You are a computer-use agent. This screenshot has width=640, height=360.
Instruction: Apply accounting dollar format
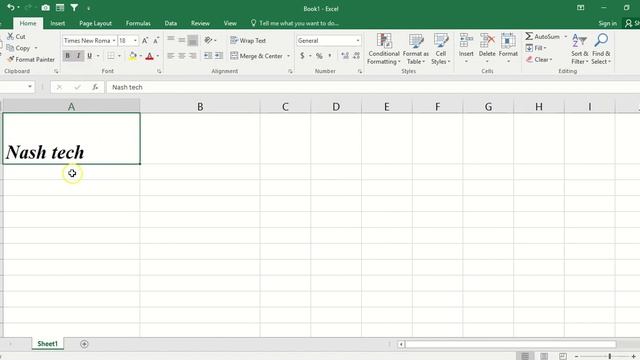click(302, 56)
